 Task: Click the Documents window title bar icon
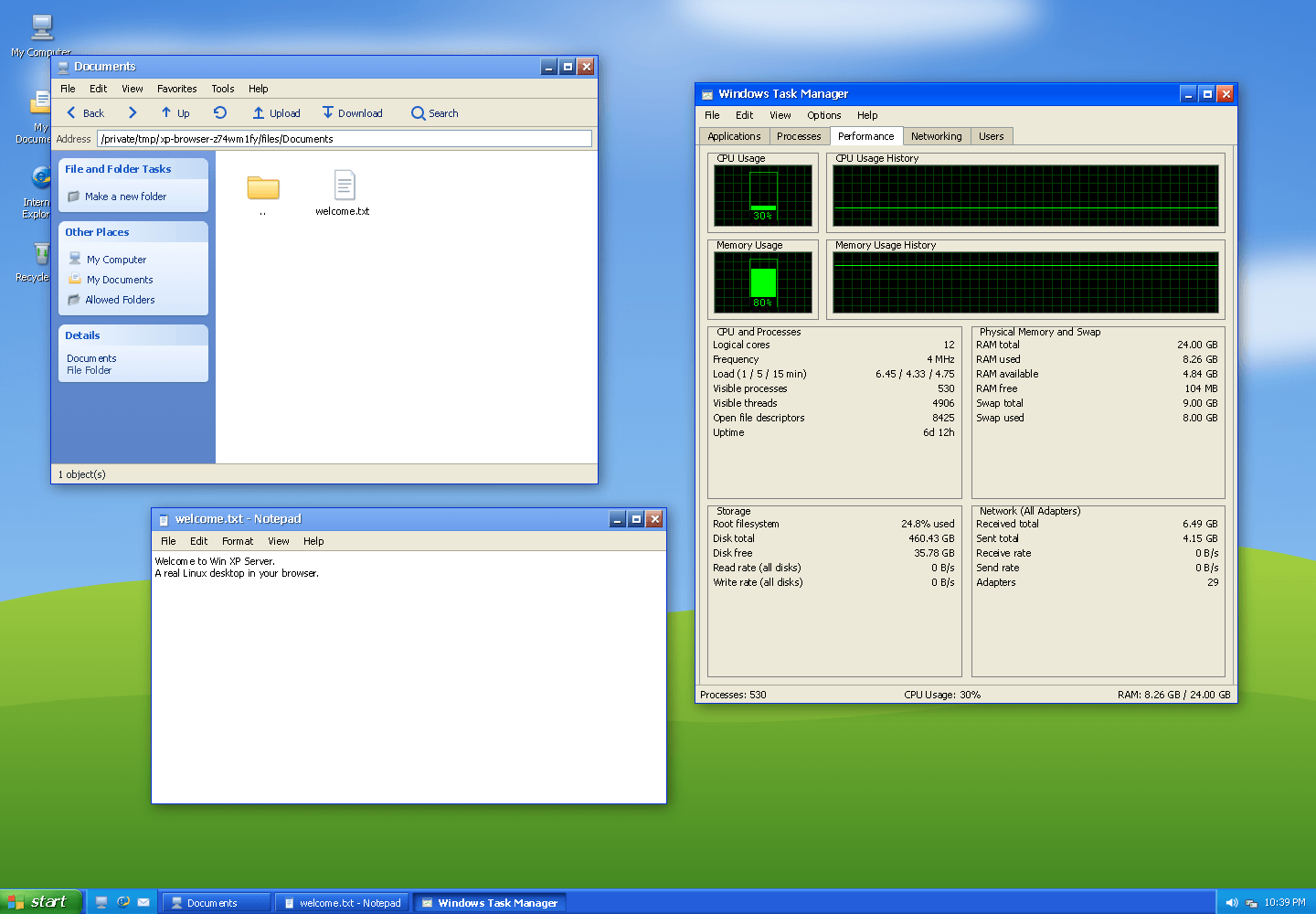[63, 67]
